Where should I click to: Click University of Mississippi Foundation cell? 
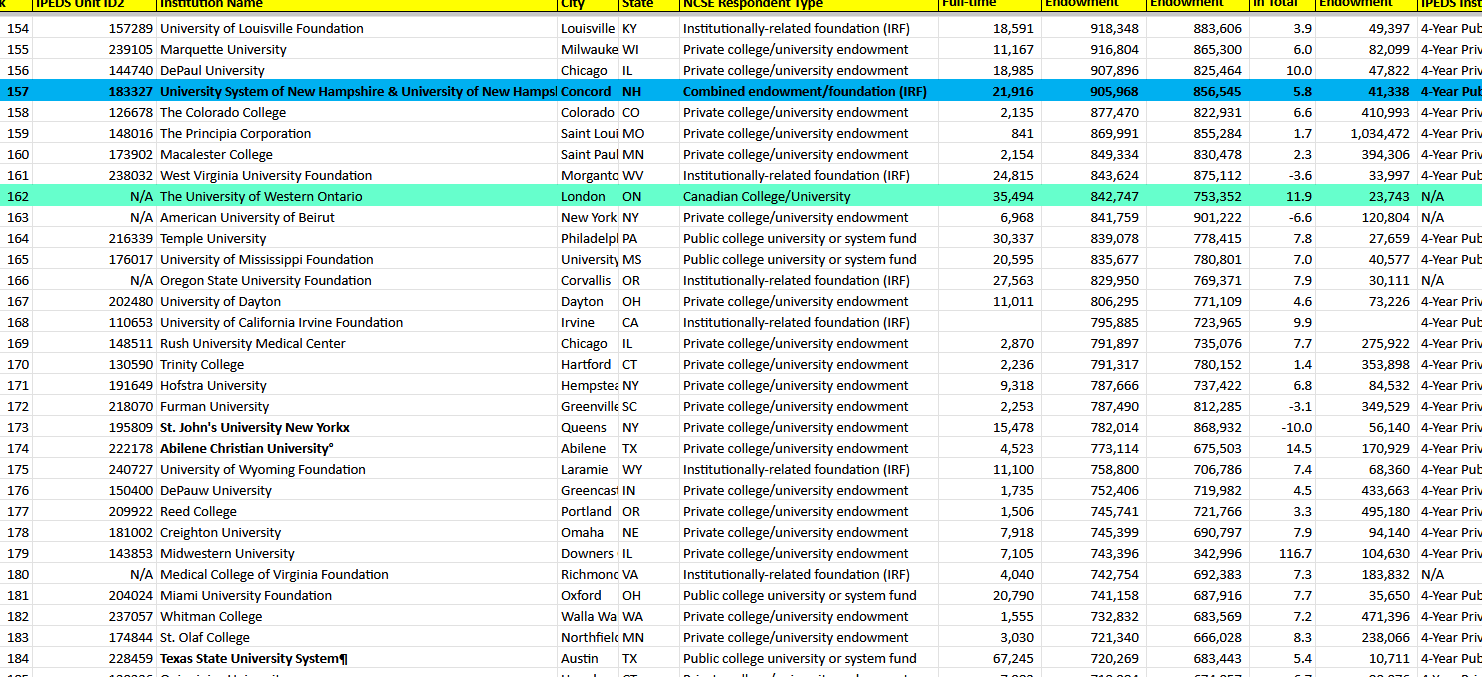pos(357,260)
